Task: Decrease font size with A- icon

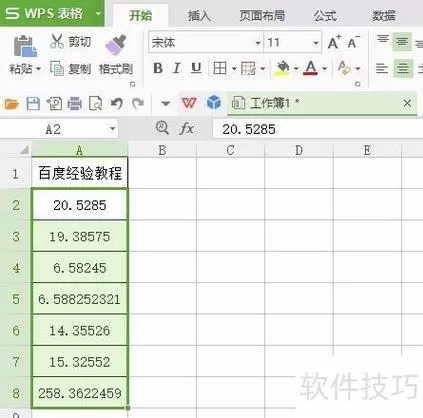Action: 353,42
